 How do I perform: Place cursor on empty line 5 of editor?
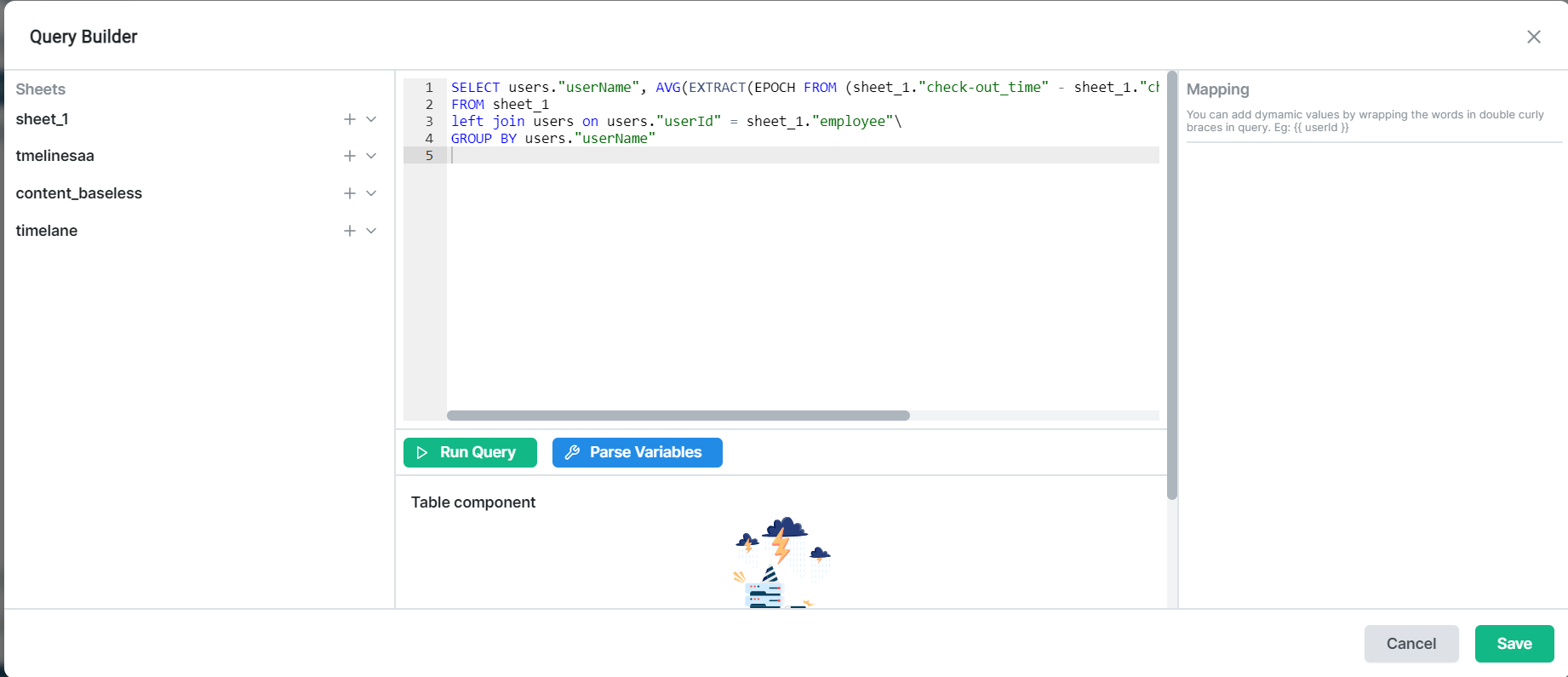tap(804, 155)
